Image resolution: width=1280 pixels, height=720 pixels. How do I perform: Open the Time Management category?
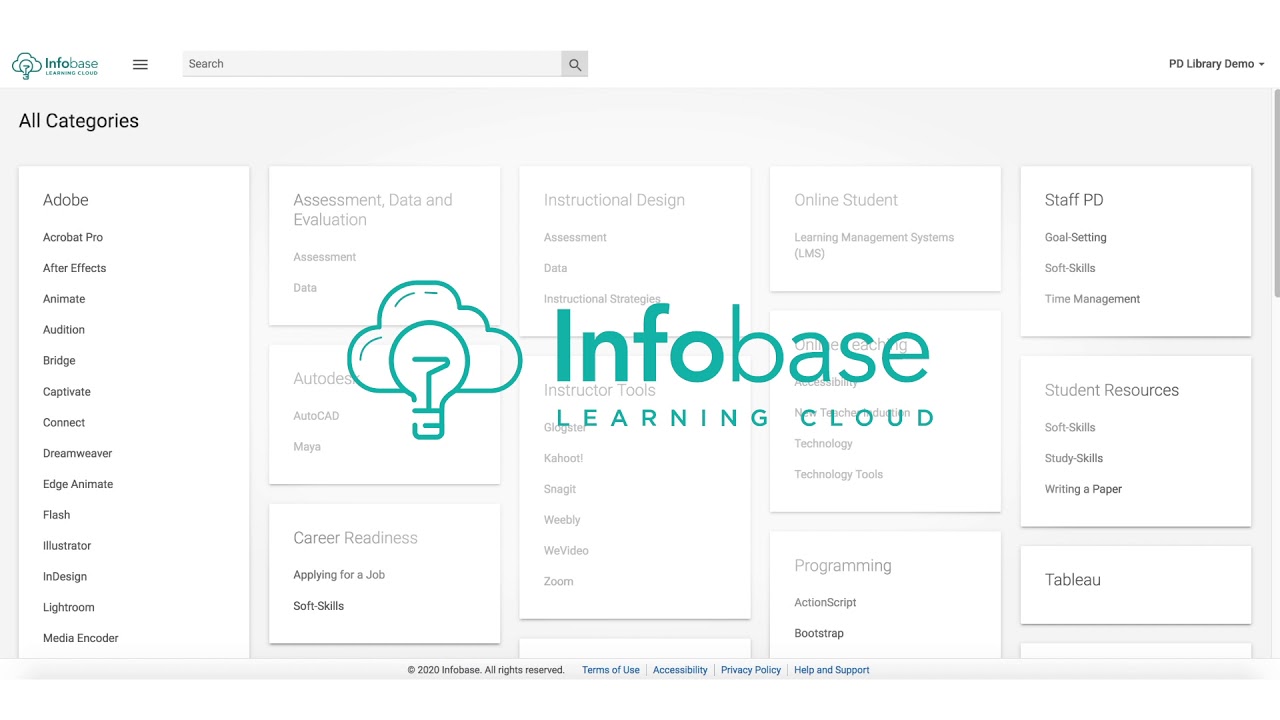pyautogui.click(x=1093, y=299)
